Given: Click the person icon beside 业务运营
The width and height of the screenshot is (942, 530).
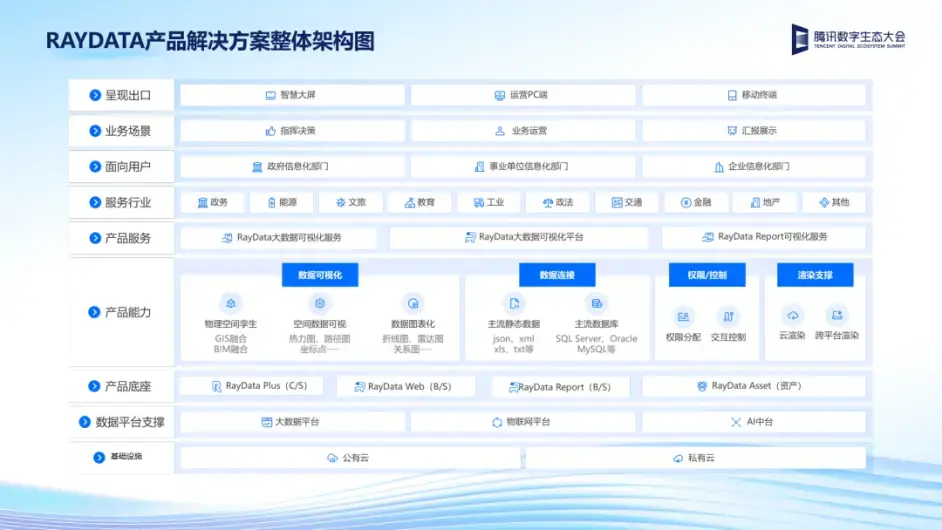Looking at the screenshot, I should 499,130.
